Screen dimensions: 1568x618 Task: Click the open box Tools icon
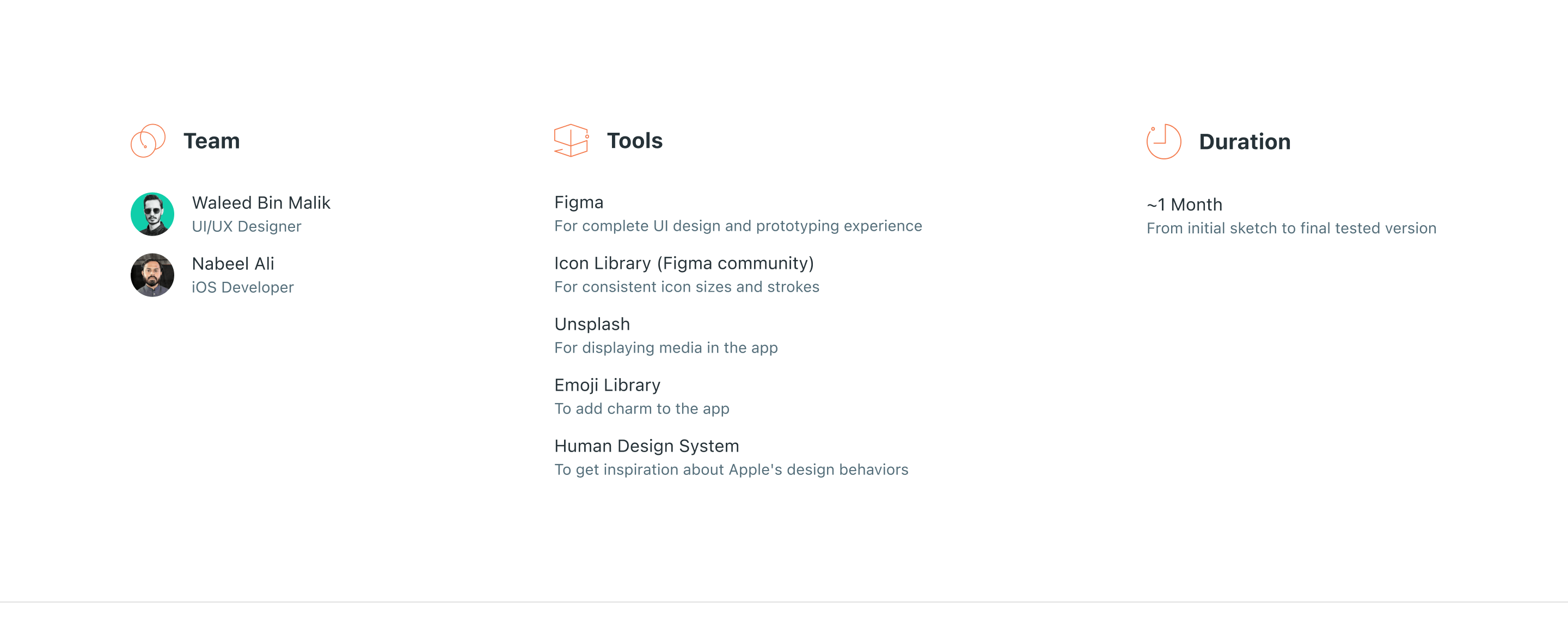pyautogui.click(x=571, y=140)
